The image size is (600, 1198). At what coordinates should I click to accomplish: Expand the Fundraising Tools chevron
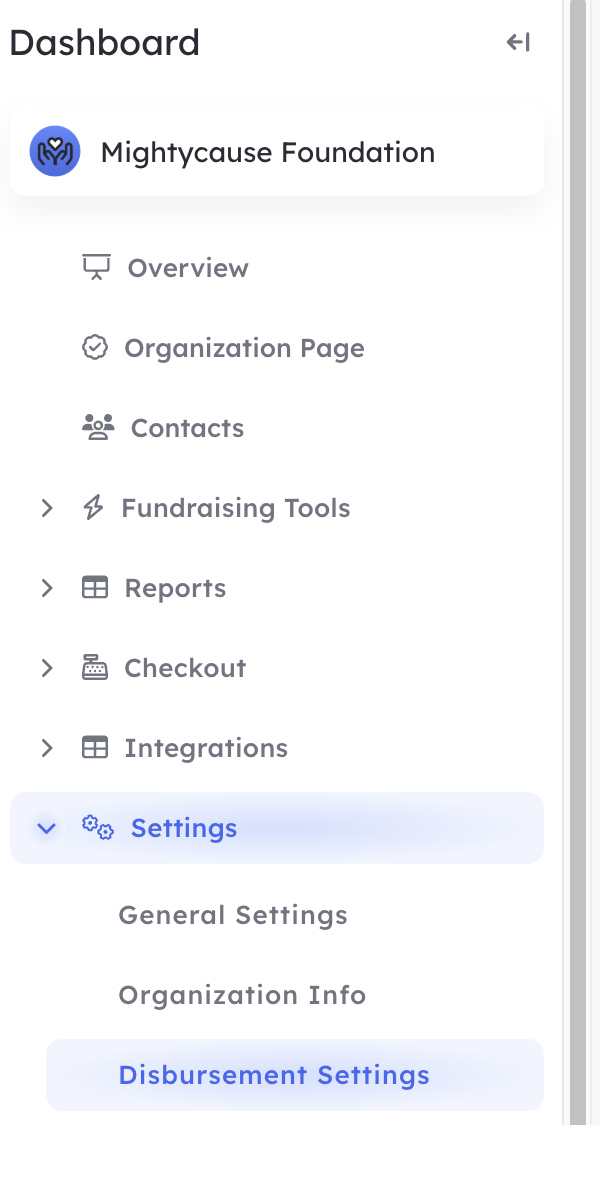pyautogui.click(x=47, y=507)
